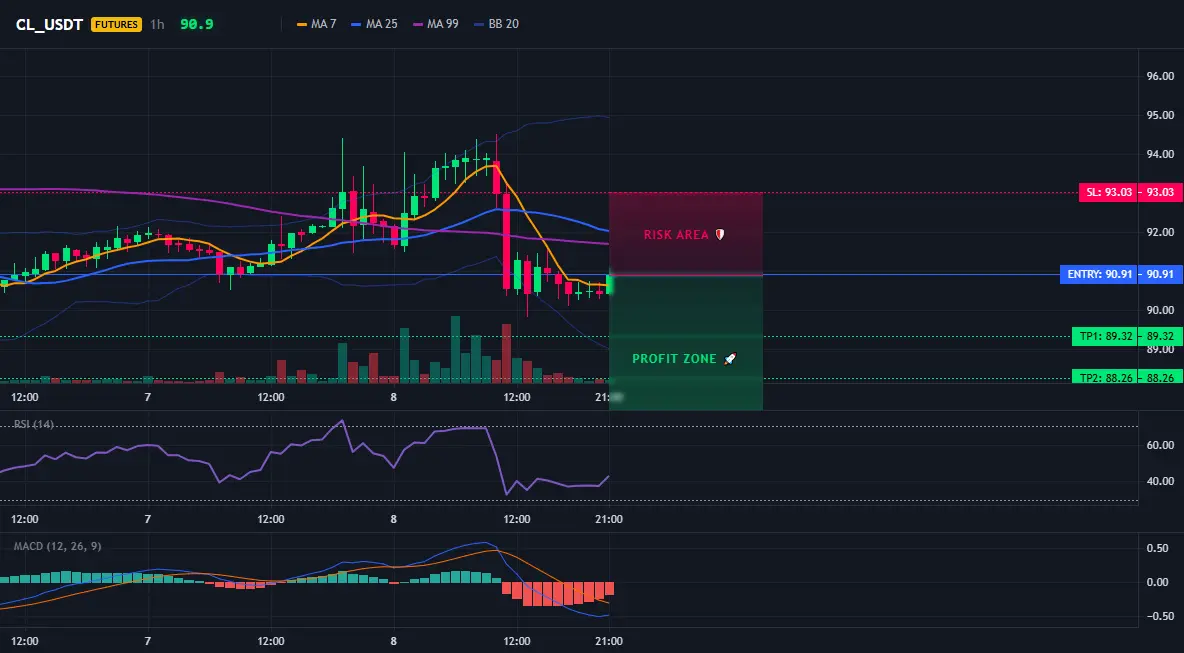Click the MACD (12, 26, 9) indicator title

[57, 546]
